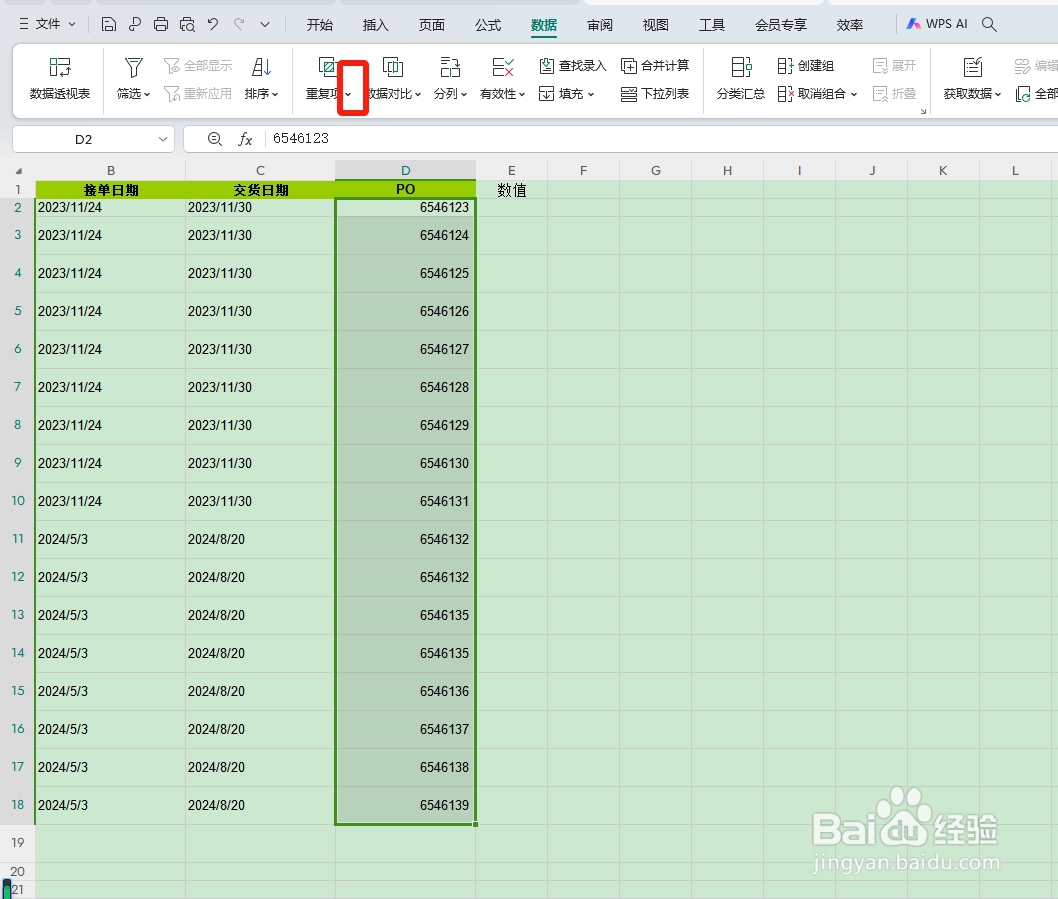Open the 重复项 duplicates dropdown
Screen dimensions: 1058x899
[351, 93]
